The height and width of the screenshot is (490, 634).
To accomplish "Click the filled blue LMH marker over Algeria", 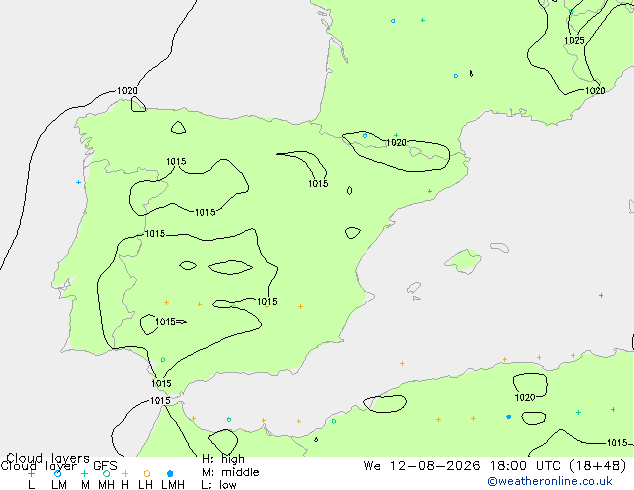I will (509, 417).
